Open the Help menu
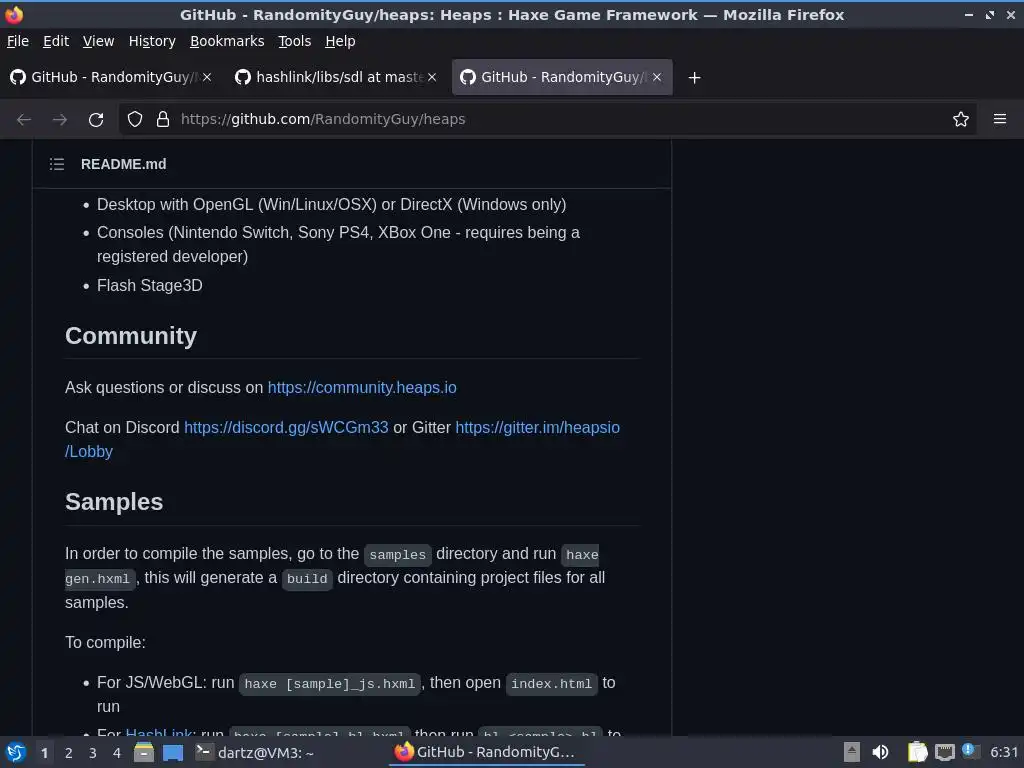The height and width of the screenshot is (768, 1024). 340,41
